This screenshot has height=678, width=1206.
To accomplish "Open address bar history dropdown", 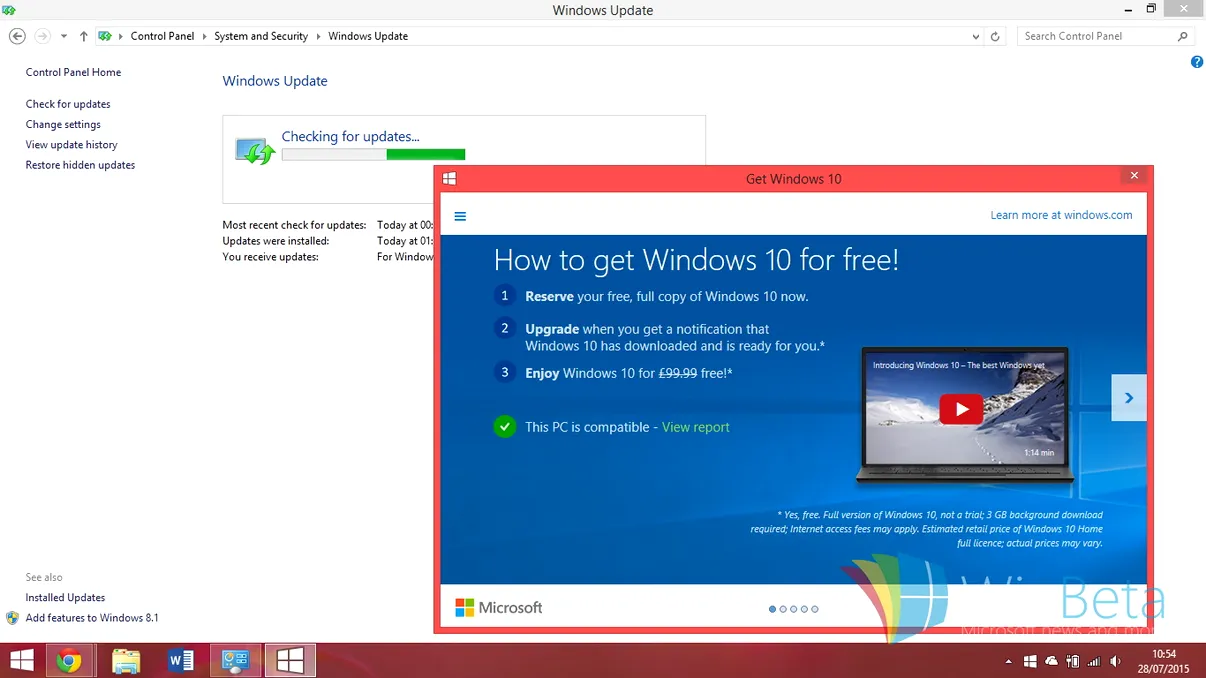I will (x=976, y=36).
